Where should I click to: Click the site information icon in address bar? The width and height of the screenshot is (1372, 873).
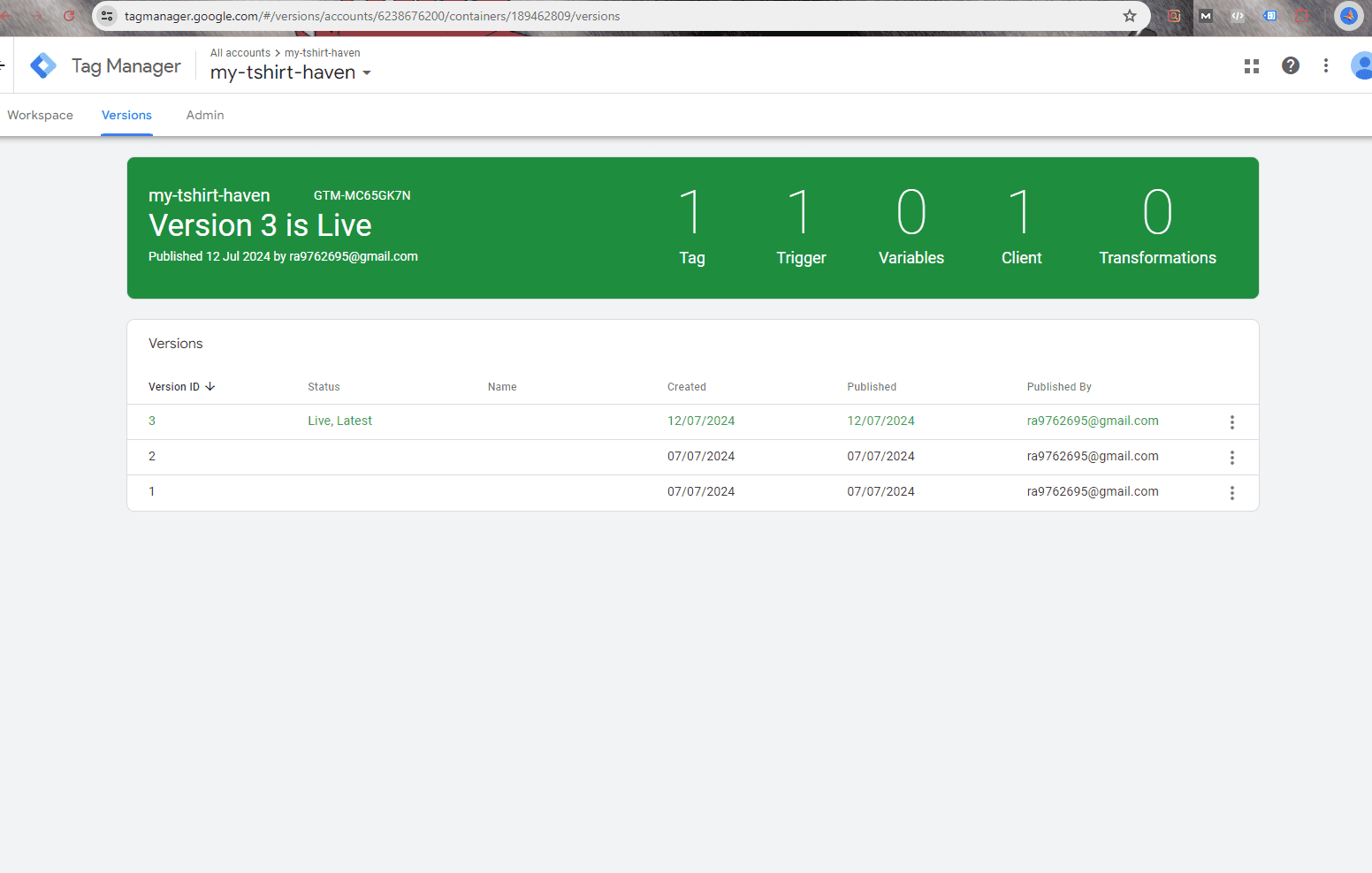pyautogui.click(x=107, y=16)
